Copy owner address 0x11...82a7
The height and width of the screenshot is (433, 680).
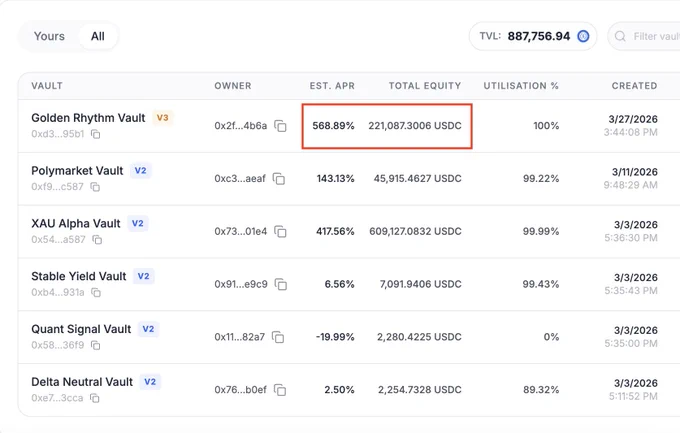point(278,337)
